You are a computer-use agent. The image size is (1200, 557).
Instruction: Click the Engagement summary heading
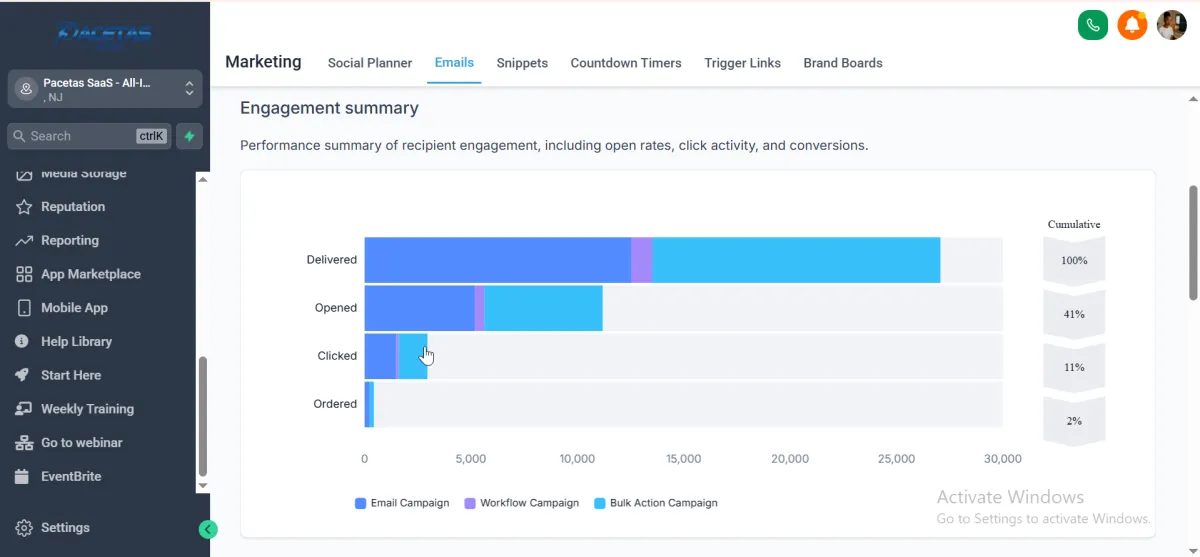329,108
